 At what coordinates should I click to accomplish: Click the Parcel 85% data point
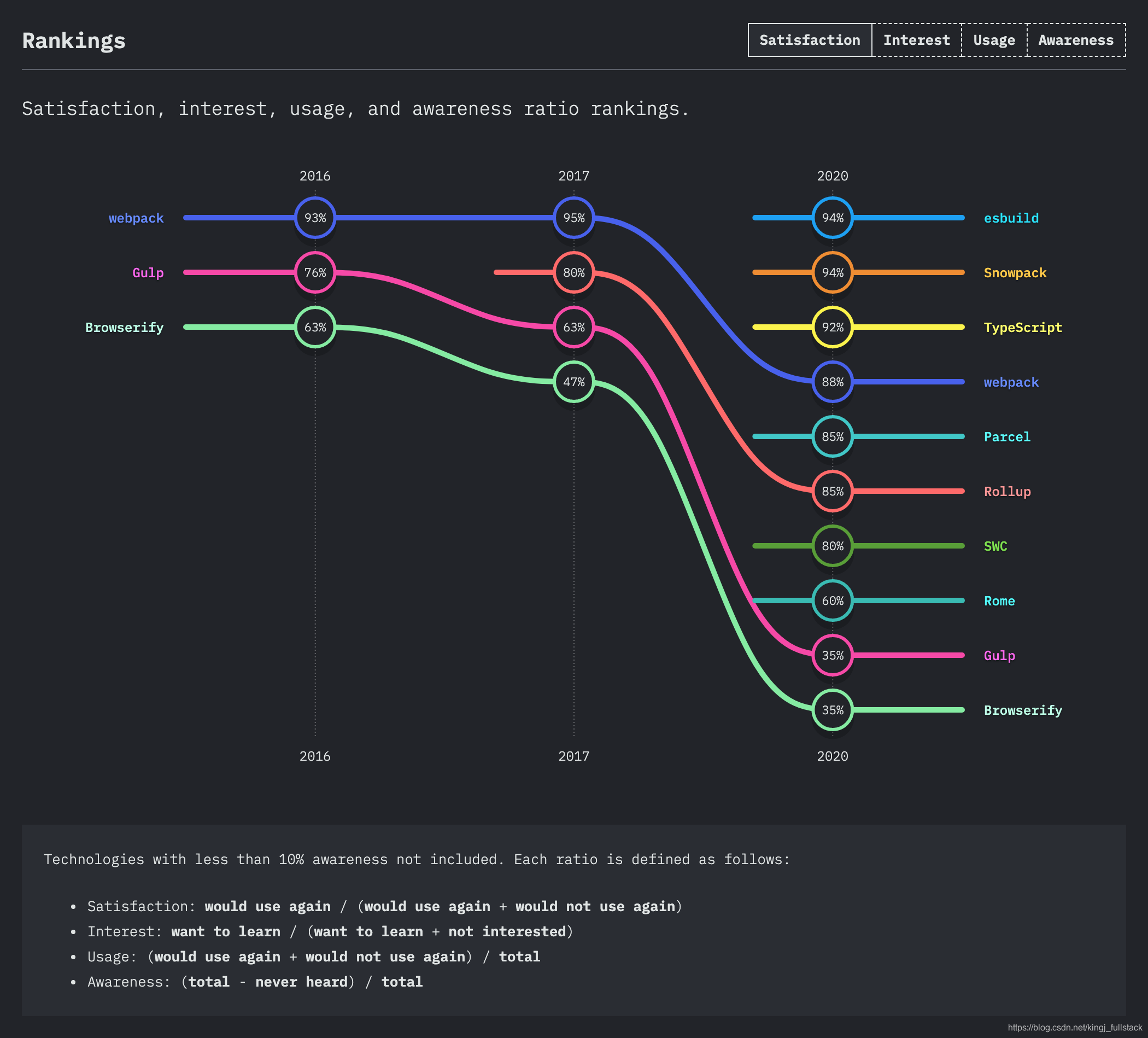tap(832, 436)
